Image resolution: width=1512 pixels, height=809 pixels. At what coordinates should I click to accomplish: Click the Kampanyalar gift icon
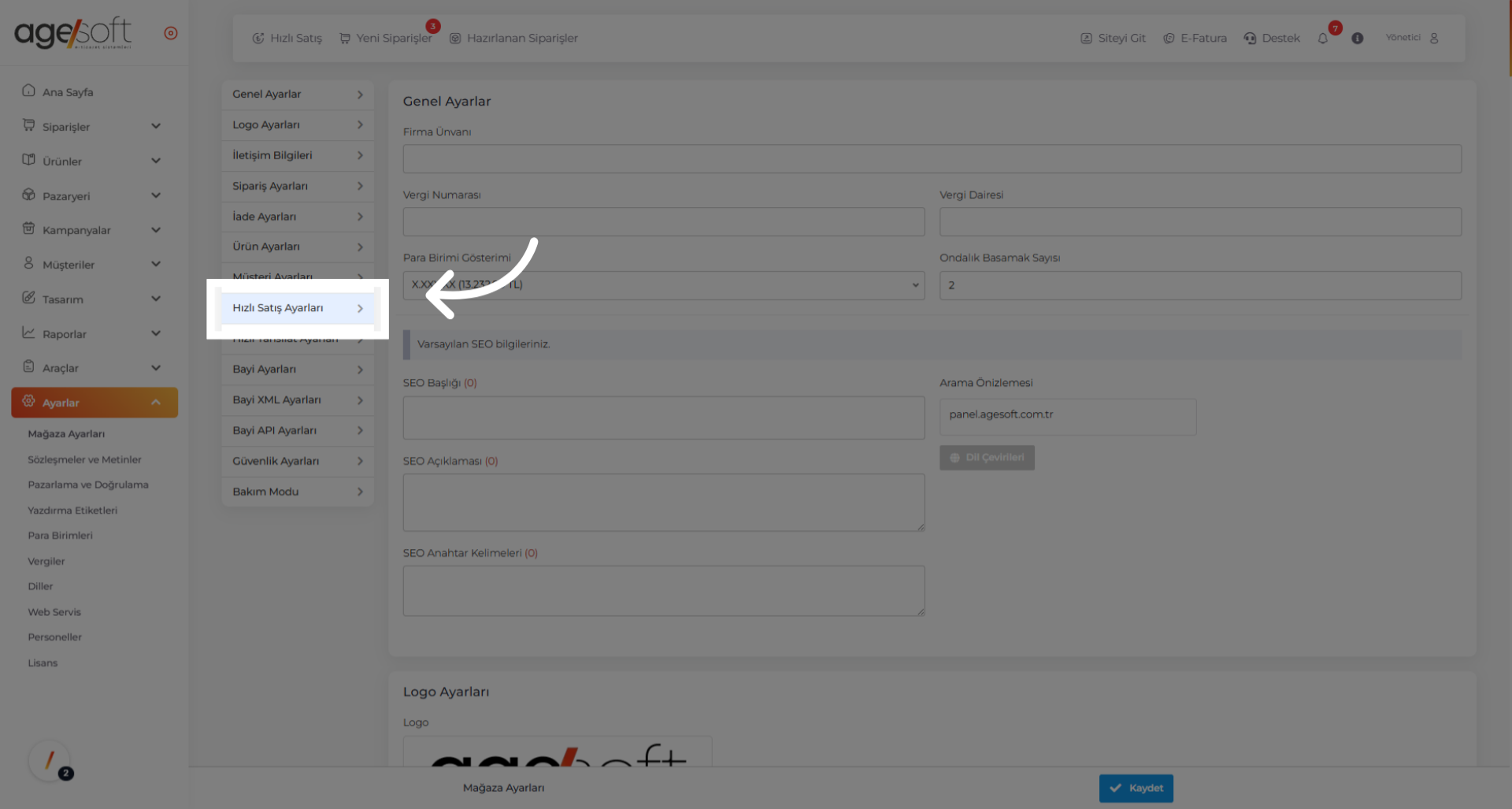[28, 228]
